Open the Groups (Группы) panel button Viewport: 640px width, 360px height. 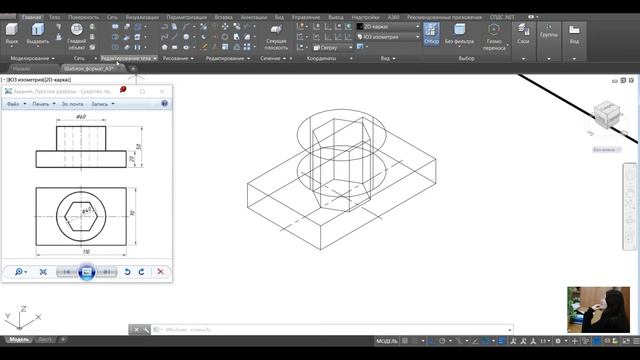click(x=549, y=31)
